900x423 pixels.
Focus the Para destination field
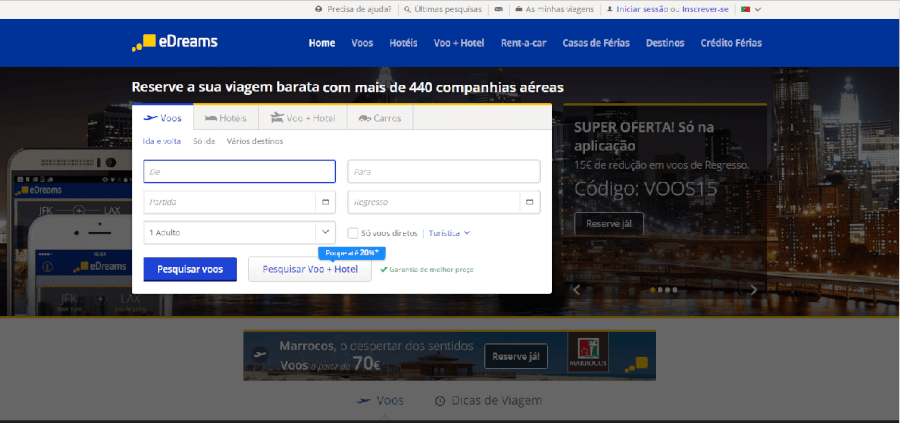(x=444, y=172)
